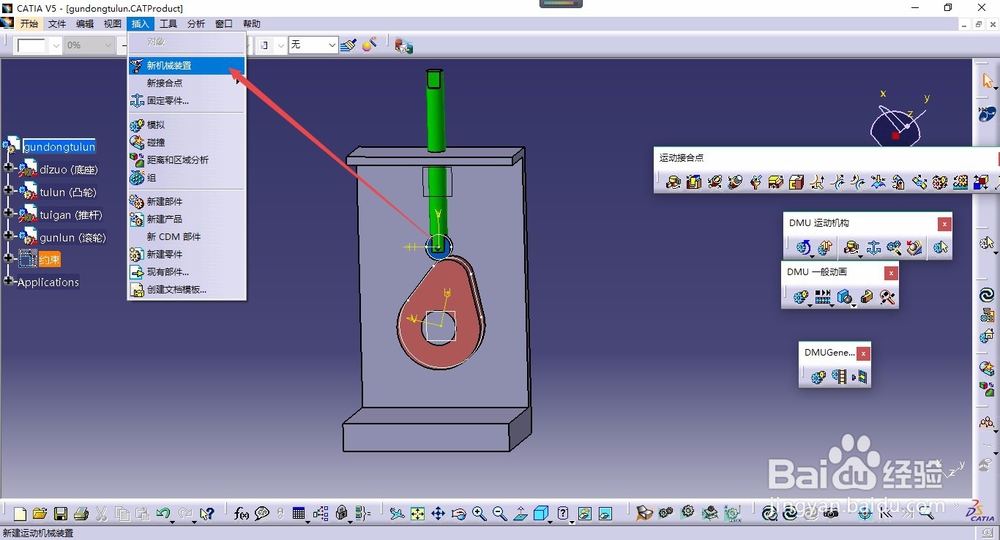
Task: Click Cylindrical Joint icon in 运动接合点 toolbar
Action: tap(714, 182)
